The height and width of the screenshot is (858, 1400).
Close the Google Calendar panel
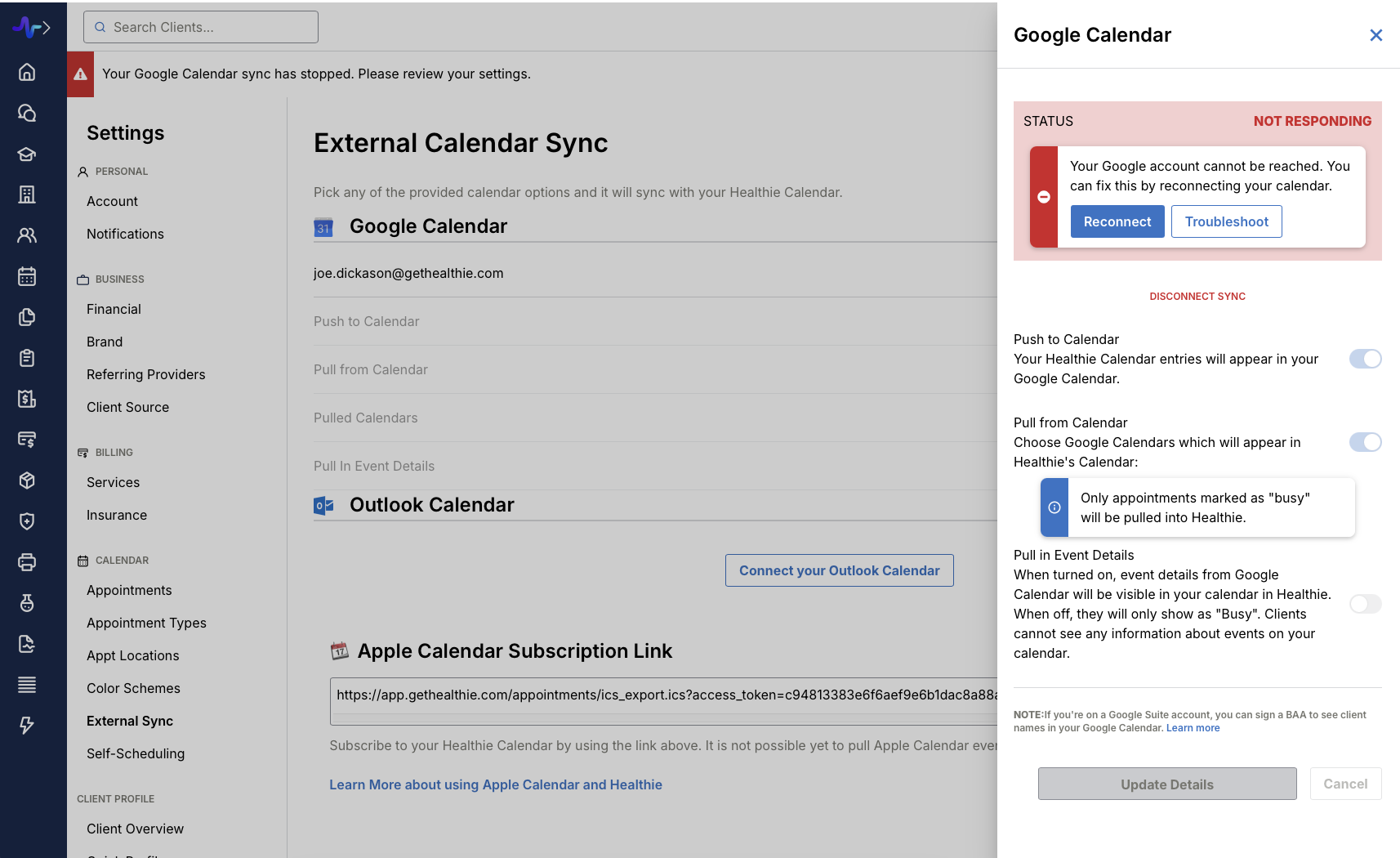click(x=1376, y=35)
